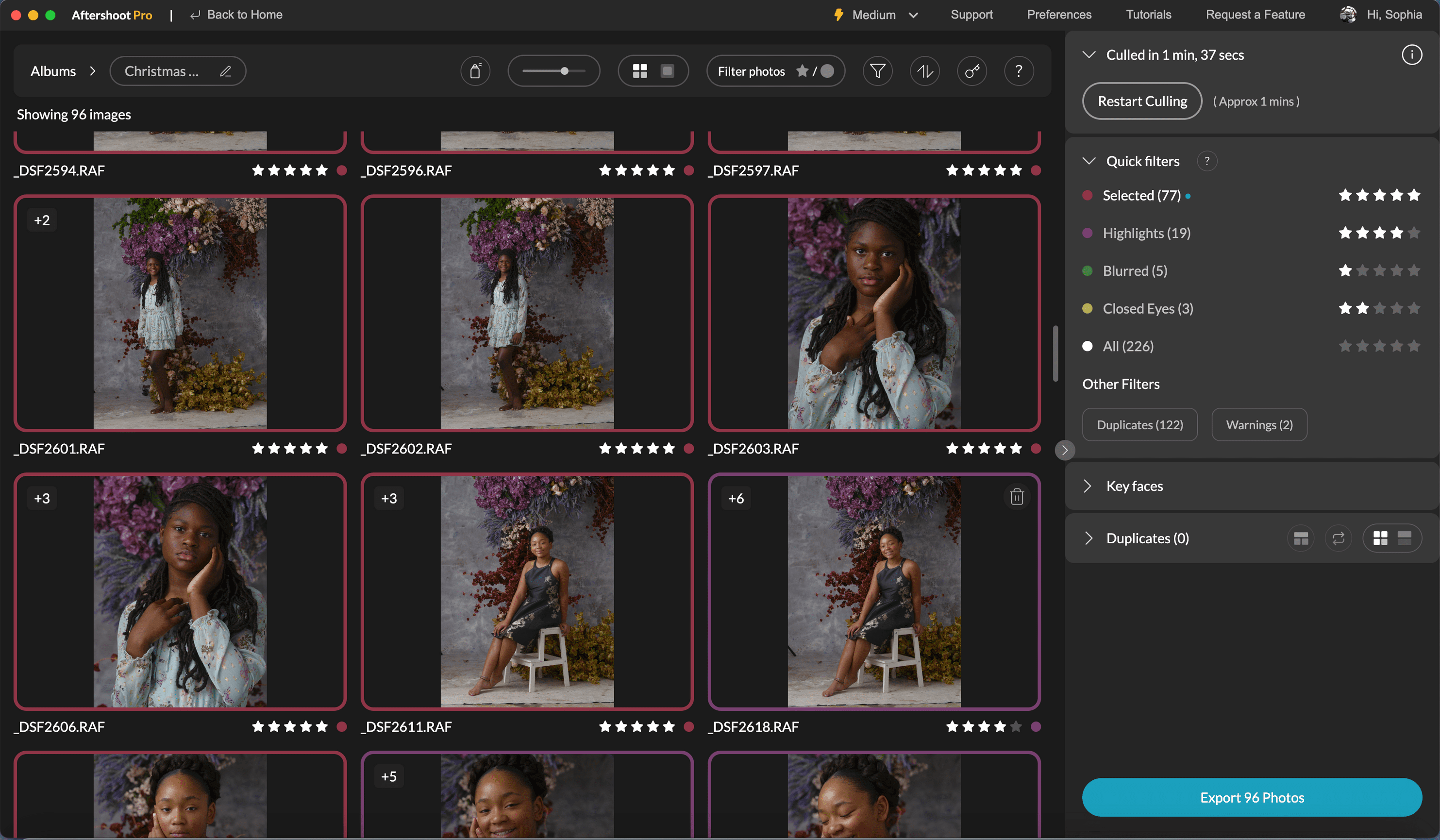Click Export 96 Photos
Image resolution: width=1440 pixels, height=840 pixels.
(x=1252, y=797)
